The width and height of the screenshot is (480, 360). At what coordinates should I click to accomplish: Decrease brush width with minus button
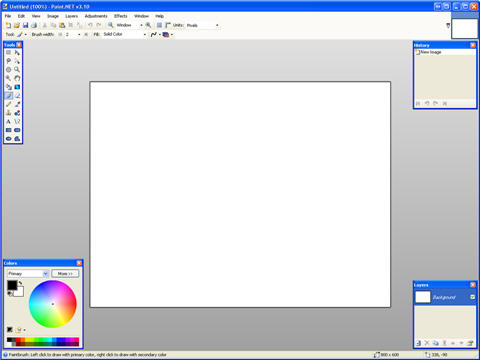60,34
